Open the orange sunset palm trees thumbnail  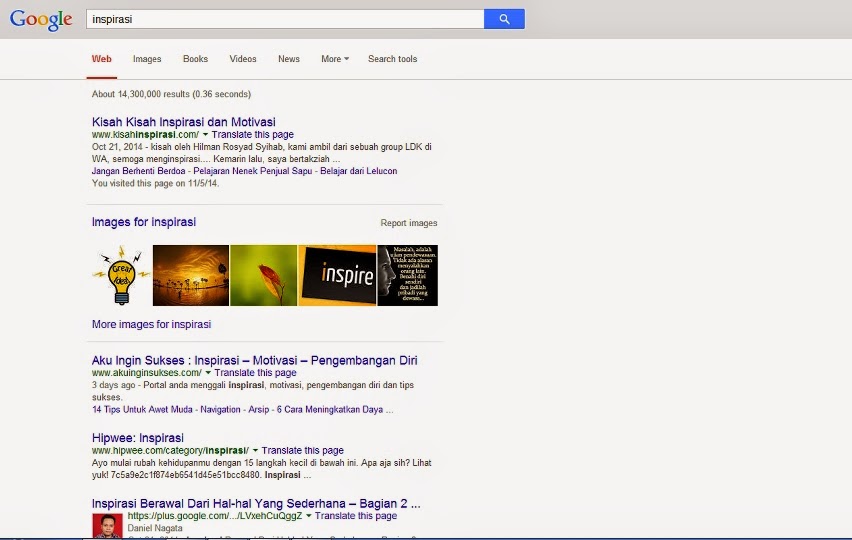coord(191,275)
